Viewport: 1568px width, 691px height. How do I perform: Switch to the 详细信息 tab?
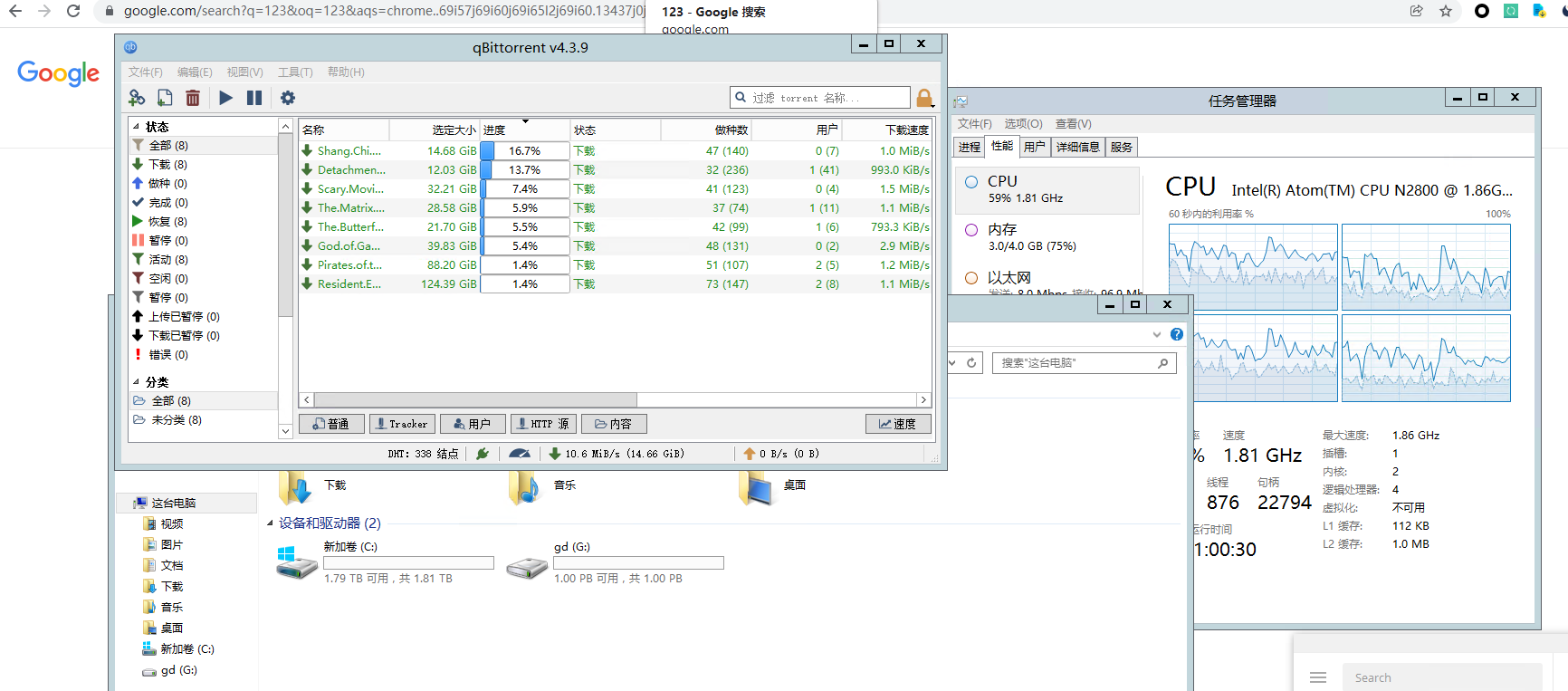click(x=1077, y=147)
